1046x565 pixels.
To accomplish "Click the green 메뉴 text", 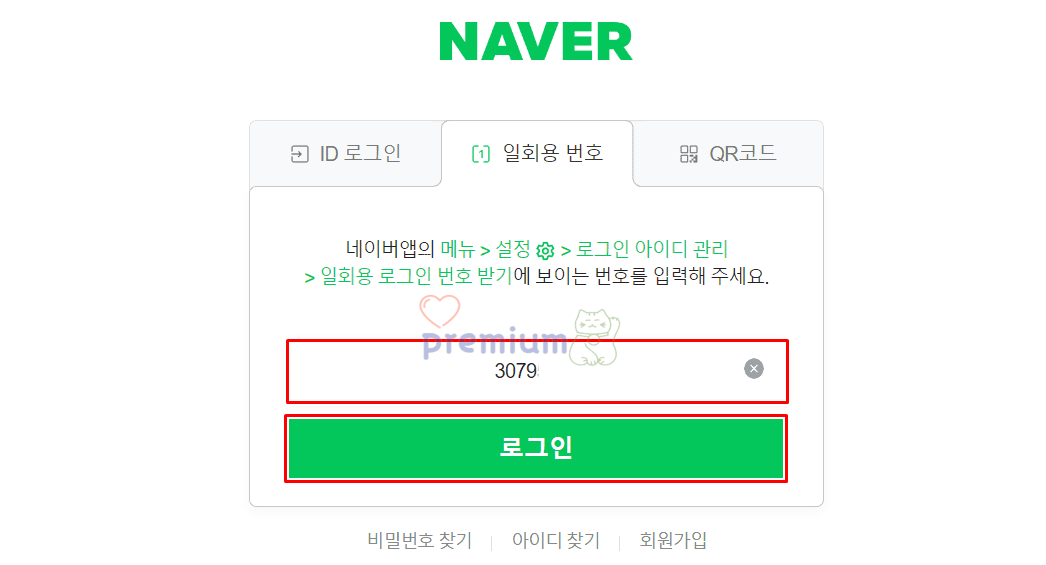I will coord(458,249).
